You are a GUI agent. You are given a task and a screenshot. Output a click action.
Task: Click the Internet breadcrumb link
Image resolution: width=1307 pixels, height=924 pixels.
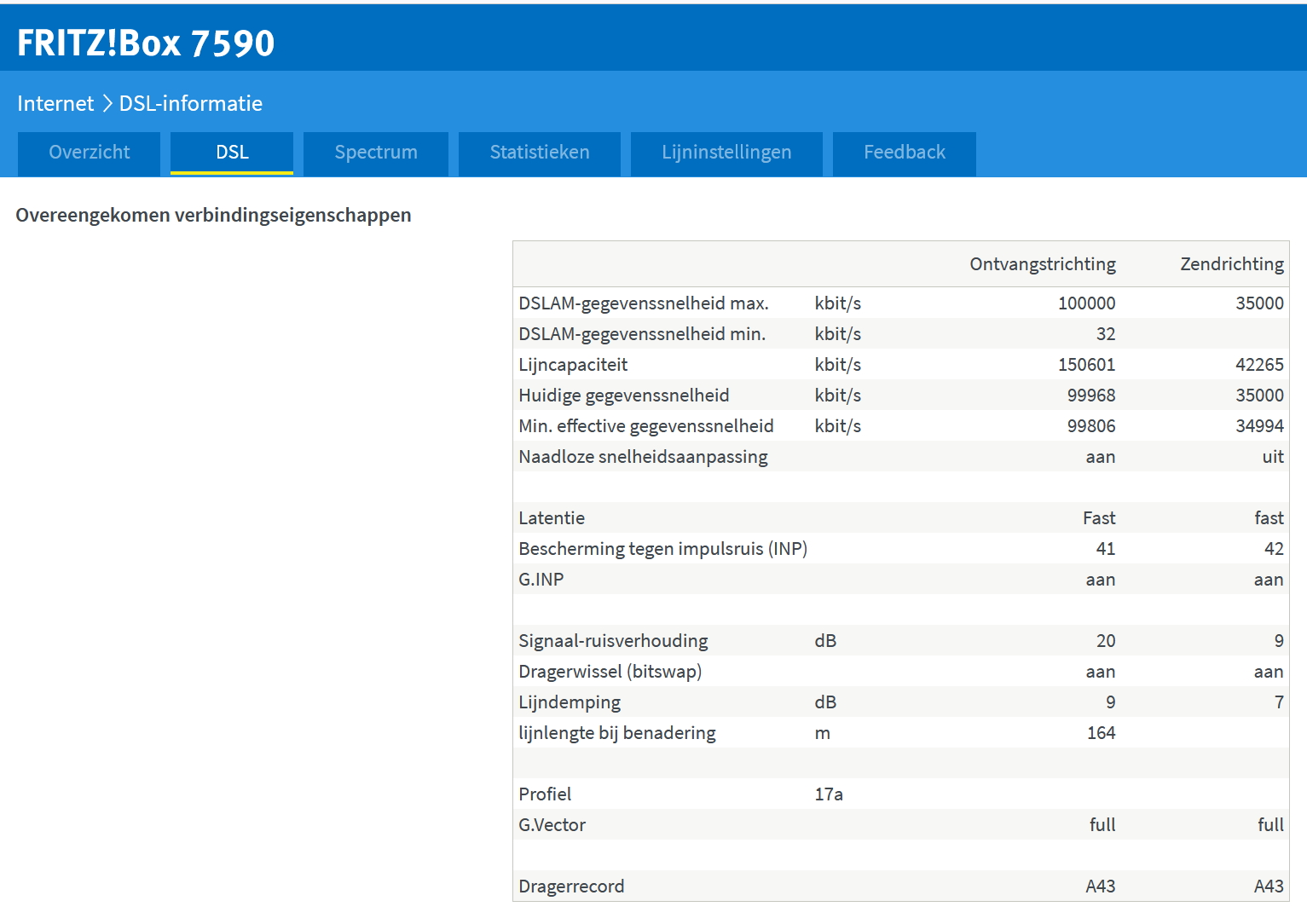55,104
